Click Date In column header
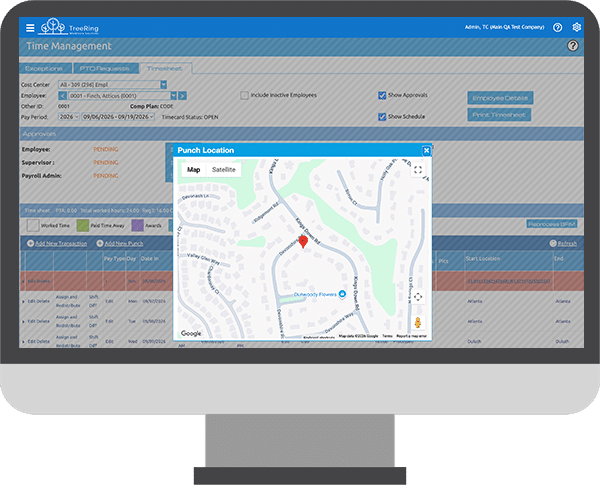The height and width of the screenshot is (485, 600). pyautogui.click(x=149, y=259)
